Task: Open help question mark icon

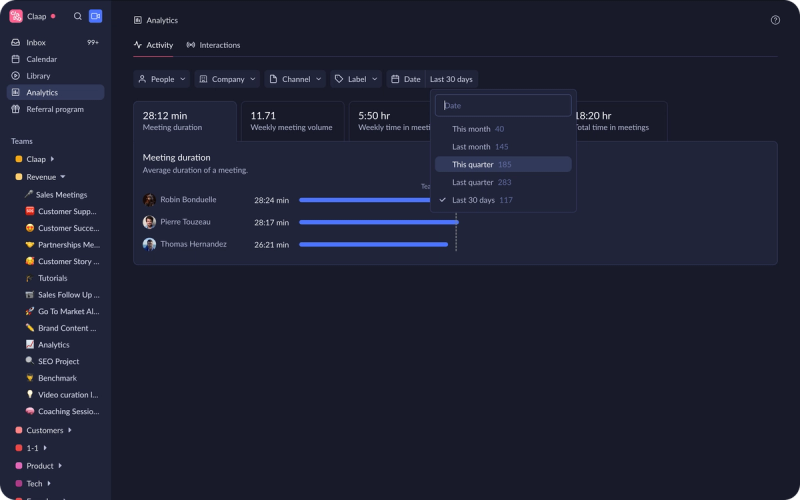Action: click(x=775, y=20)
